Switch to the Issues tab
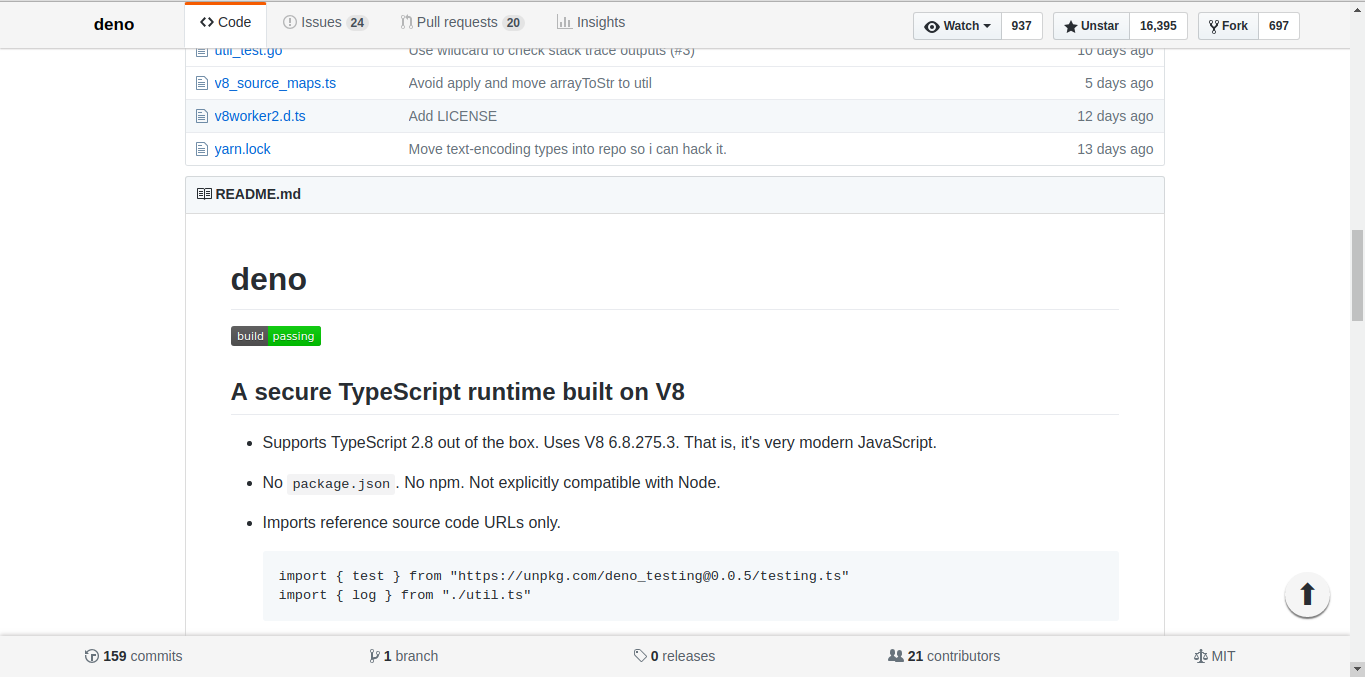Image resolution: width=1365 pixels, height=677 pixels. click(x=325, y=22)
